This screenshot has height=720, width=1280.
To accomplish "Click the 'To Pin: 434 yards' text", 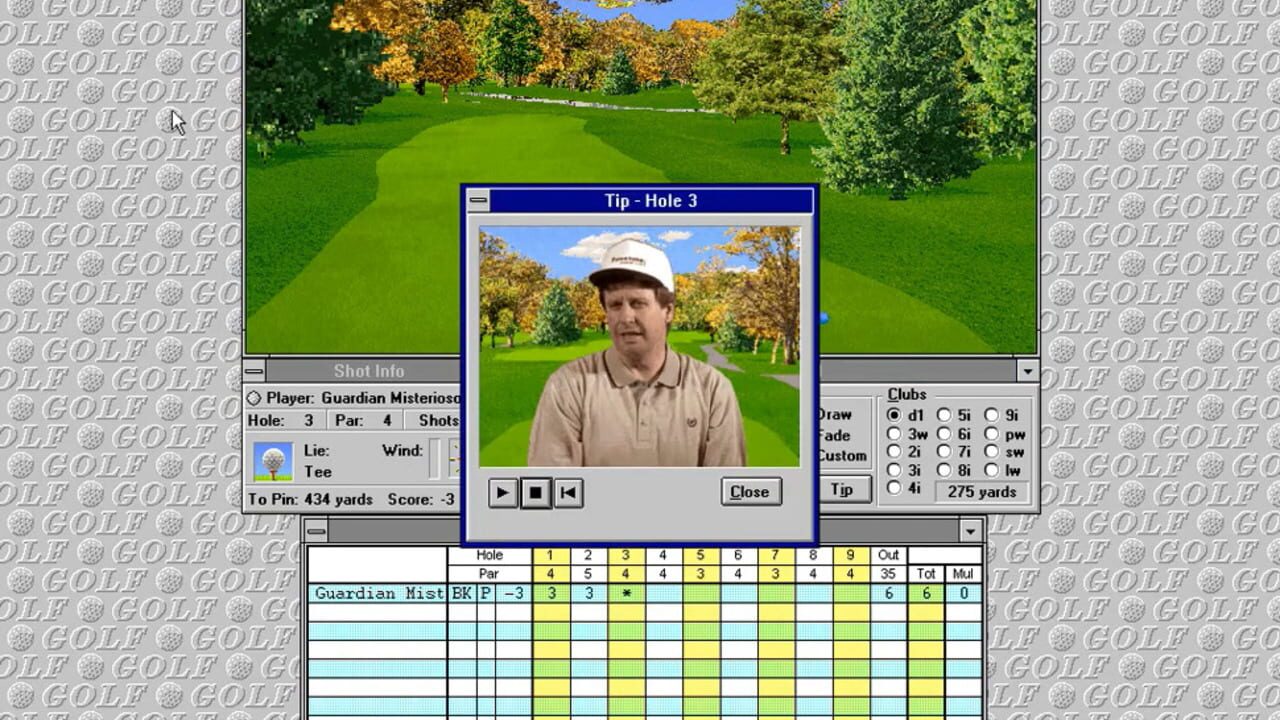I will [310, 499].
